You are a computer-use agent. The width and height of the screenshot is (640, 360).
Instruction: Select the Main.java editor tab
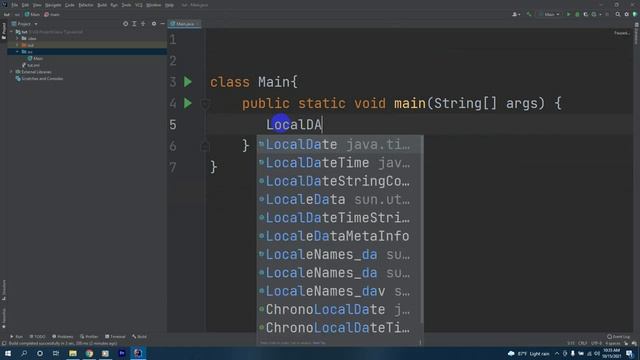tap(183, 24)
